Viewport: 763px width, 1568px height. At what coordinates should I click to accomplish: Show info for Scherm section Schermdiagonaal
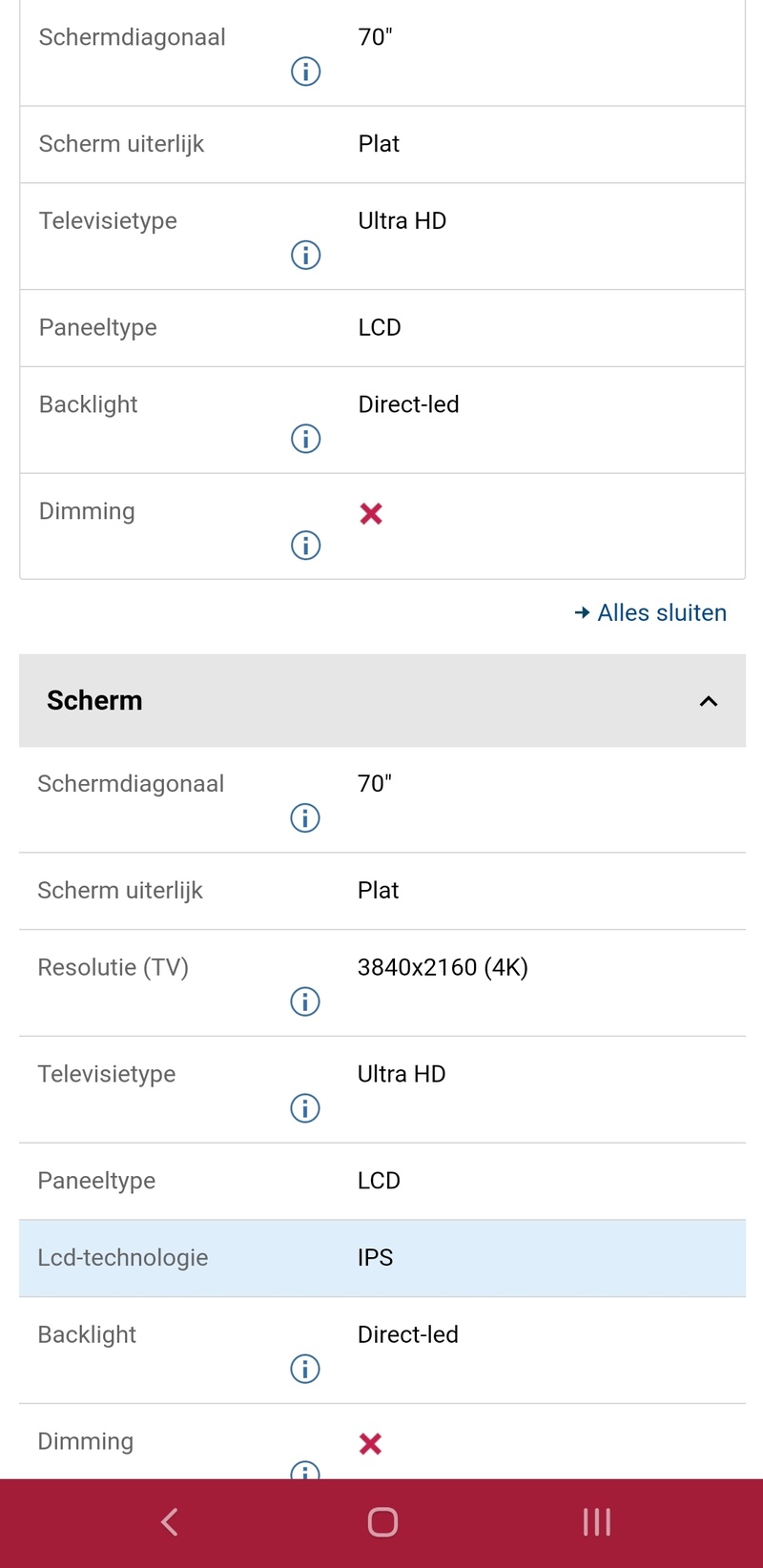tap(304, 817)
